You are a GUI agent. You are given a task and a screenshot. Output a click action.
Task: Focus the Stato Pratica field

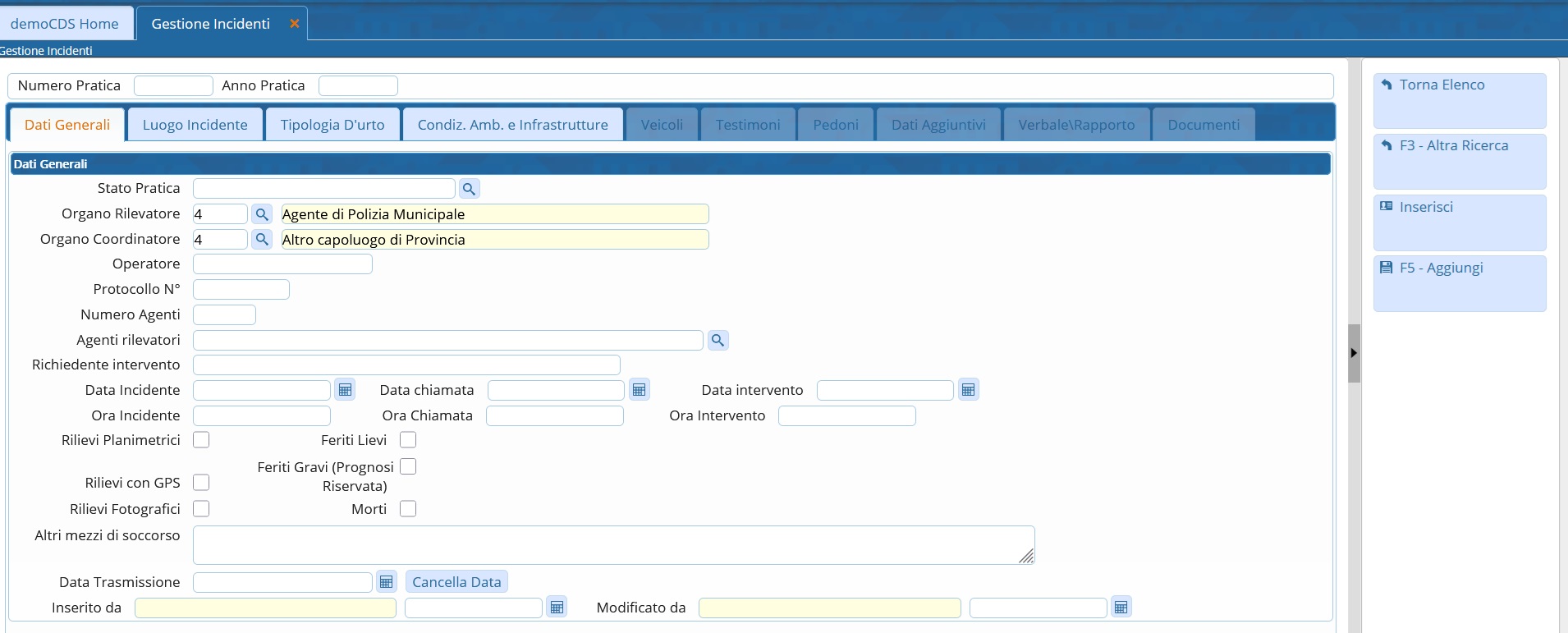(x=323, y=189)
